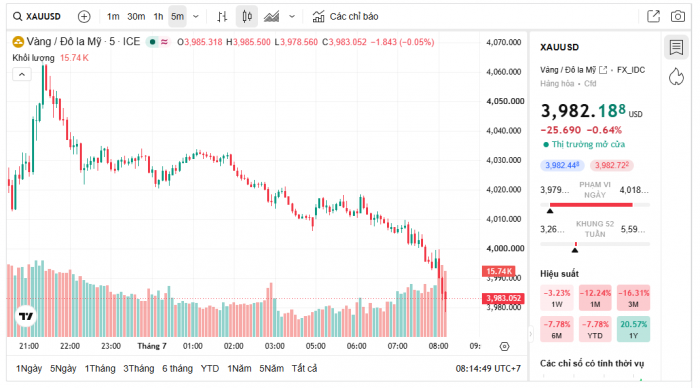Click the XAUUSD symbol search magnifier icon

[17, 17]
